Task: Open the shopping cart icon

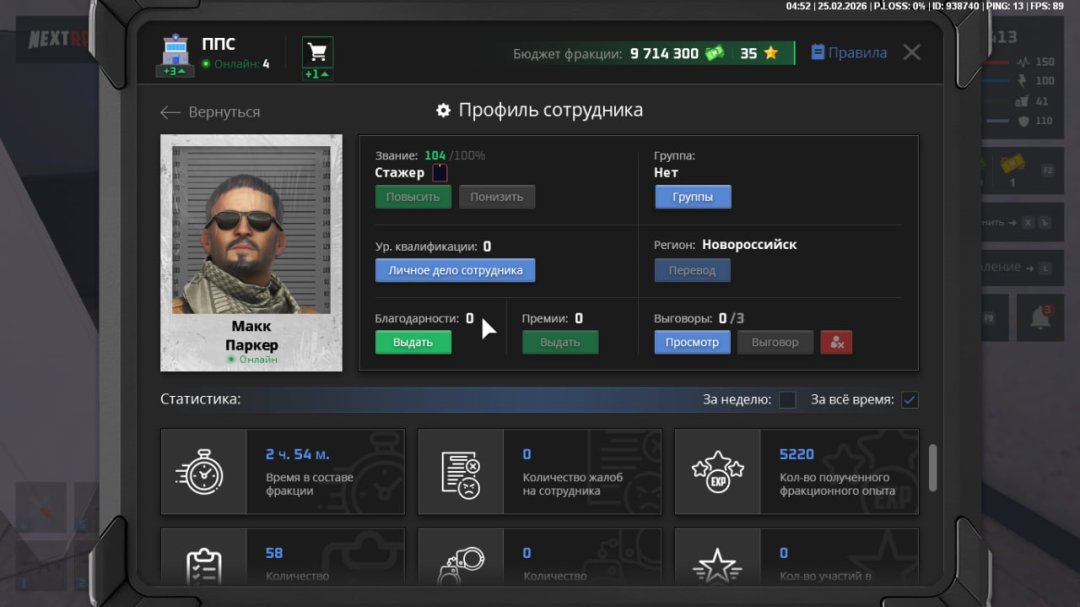Action: tap(318, 52)
